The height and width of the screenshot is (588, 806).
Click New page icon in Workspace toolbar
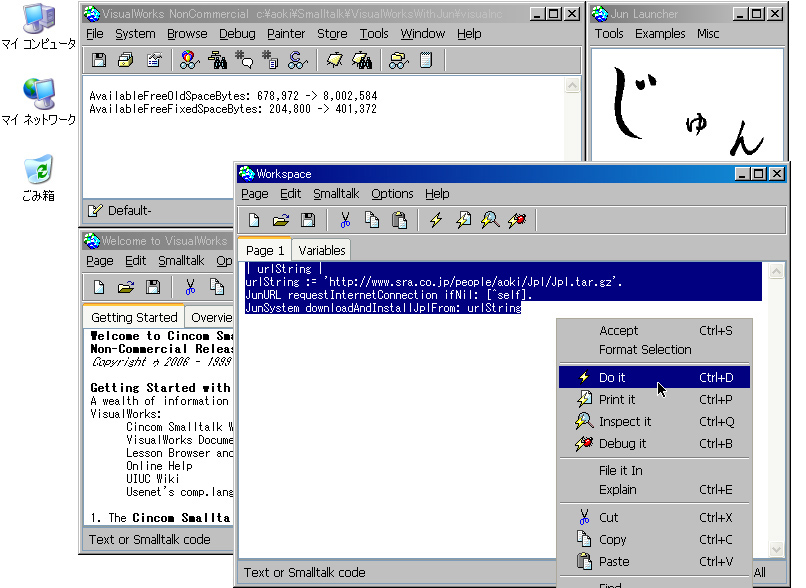pyautogui.click(x=254, y=220)
